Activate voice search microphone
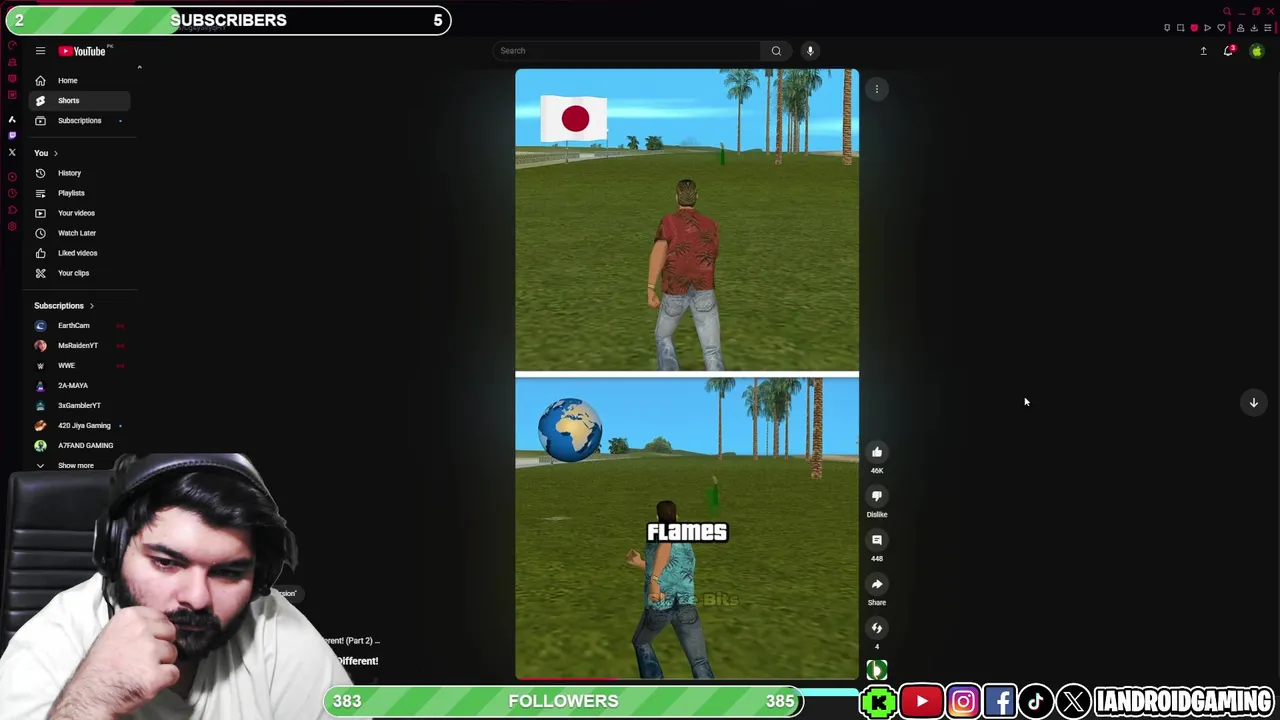 tap(810, 51)
